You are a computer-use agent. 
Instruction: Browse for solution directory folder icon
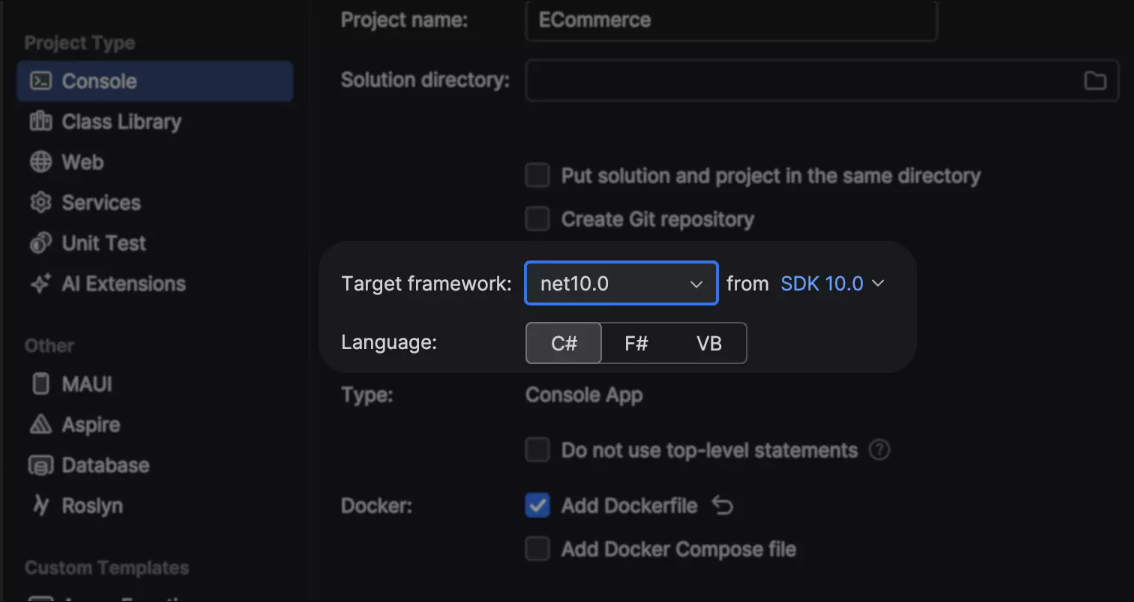[x=1096, y=81]
